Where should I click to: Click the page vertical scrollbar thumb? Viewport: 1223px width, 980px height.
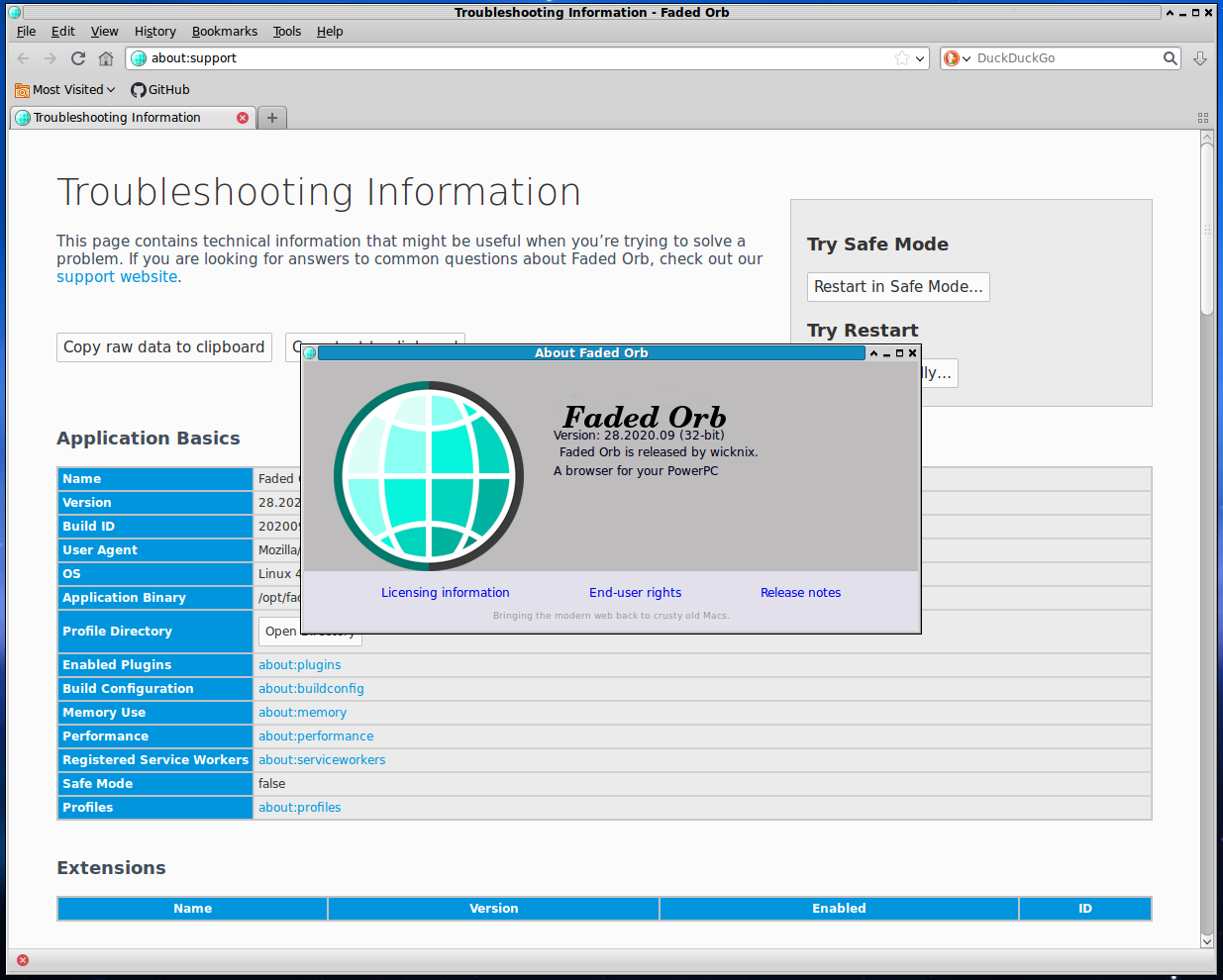(x=1207, y=229)
